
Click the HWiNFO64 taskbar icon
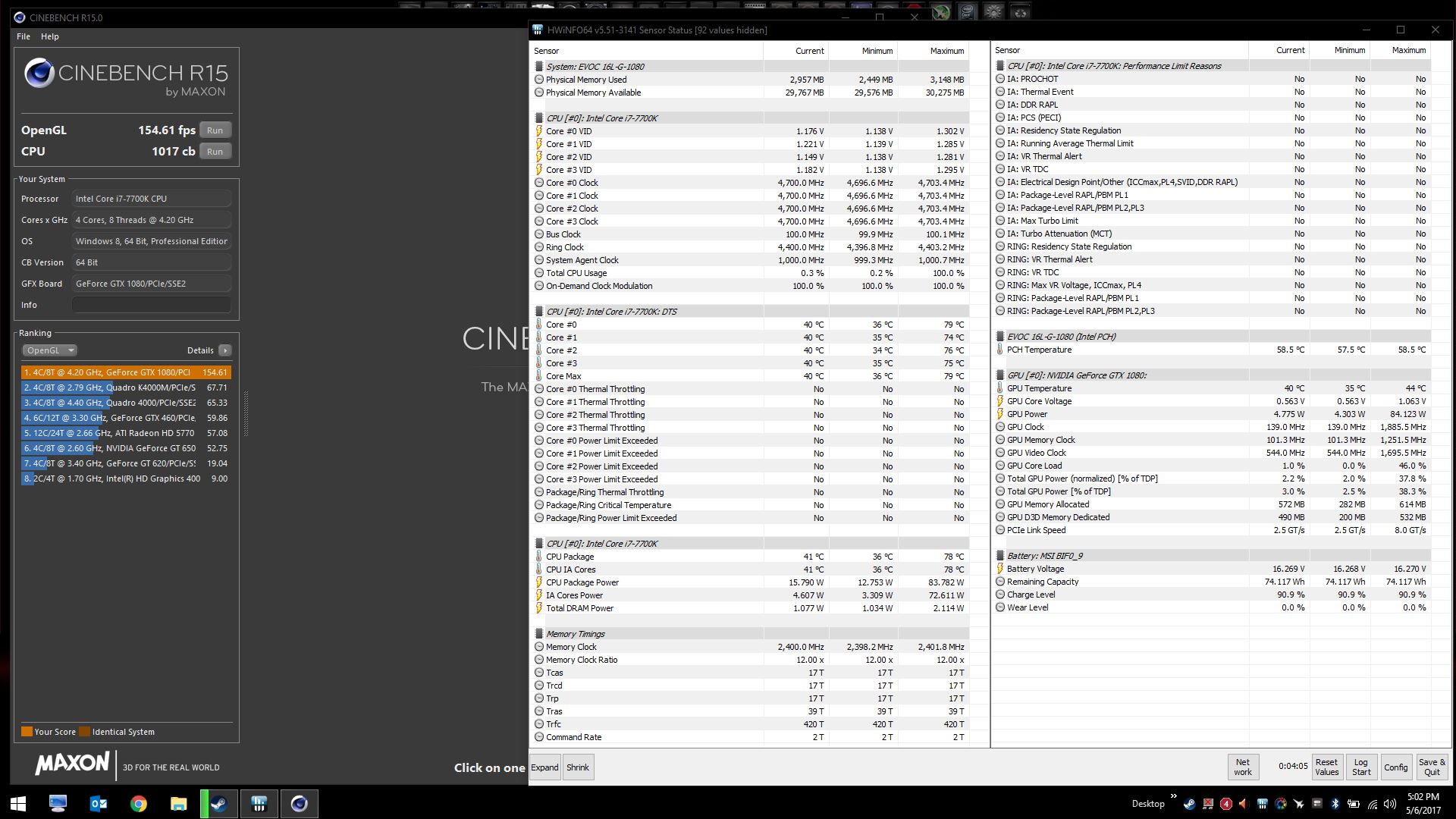(x=259, y=803)
